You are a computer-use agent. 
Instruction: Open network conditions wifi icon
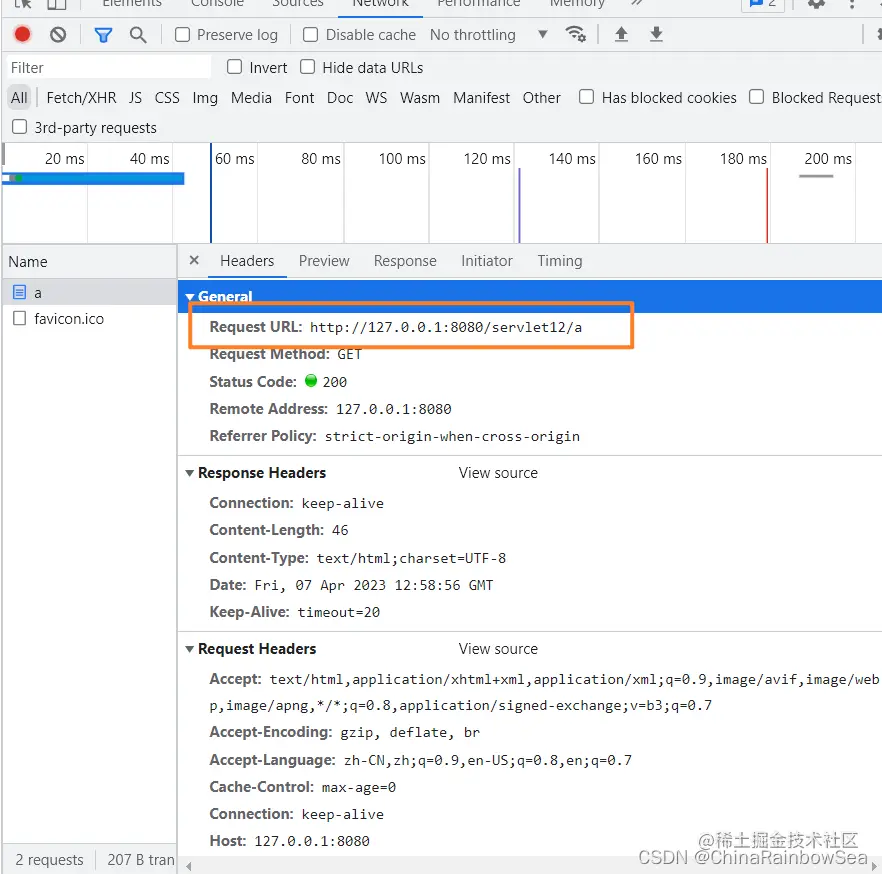click(x=575, y=34)
